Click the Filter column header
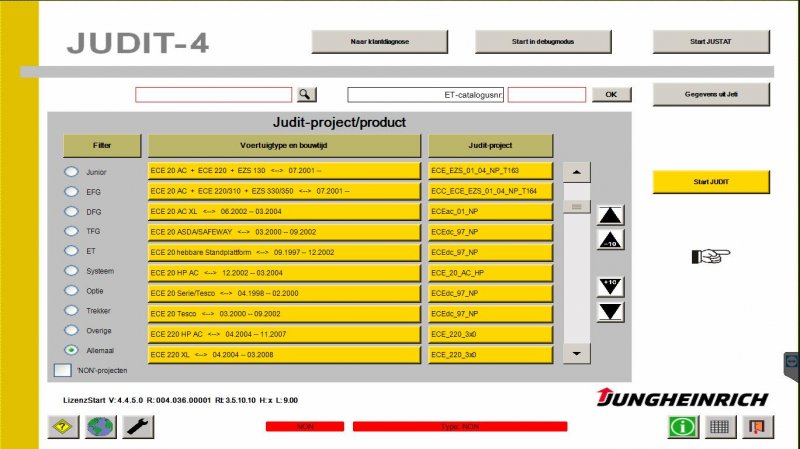800x449 pixels. click(x=102, y=145)
